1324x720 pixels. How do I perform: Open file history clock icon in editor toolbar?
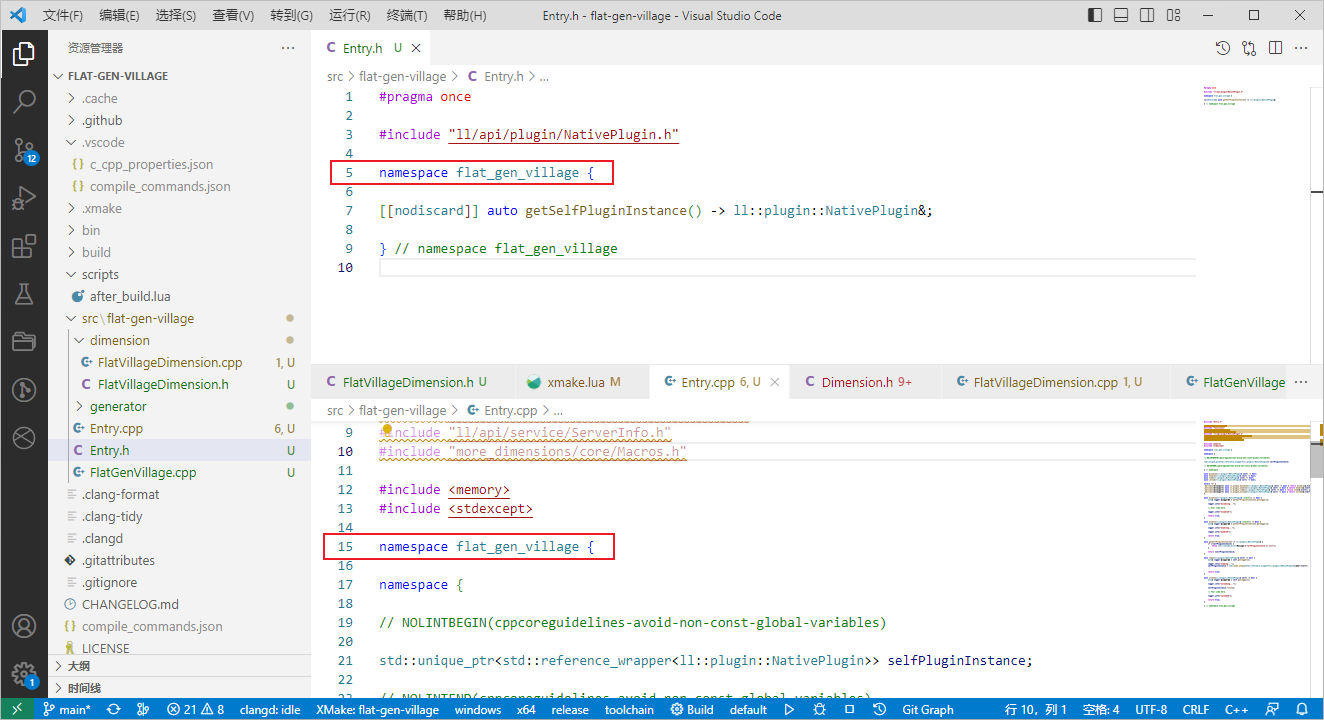(x=1223, y=48)
